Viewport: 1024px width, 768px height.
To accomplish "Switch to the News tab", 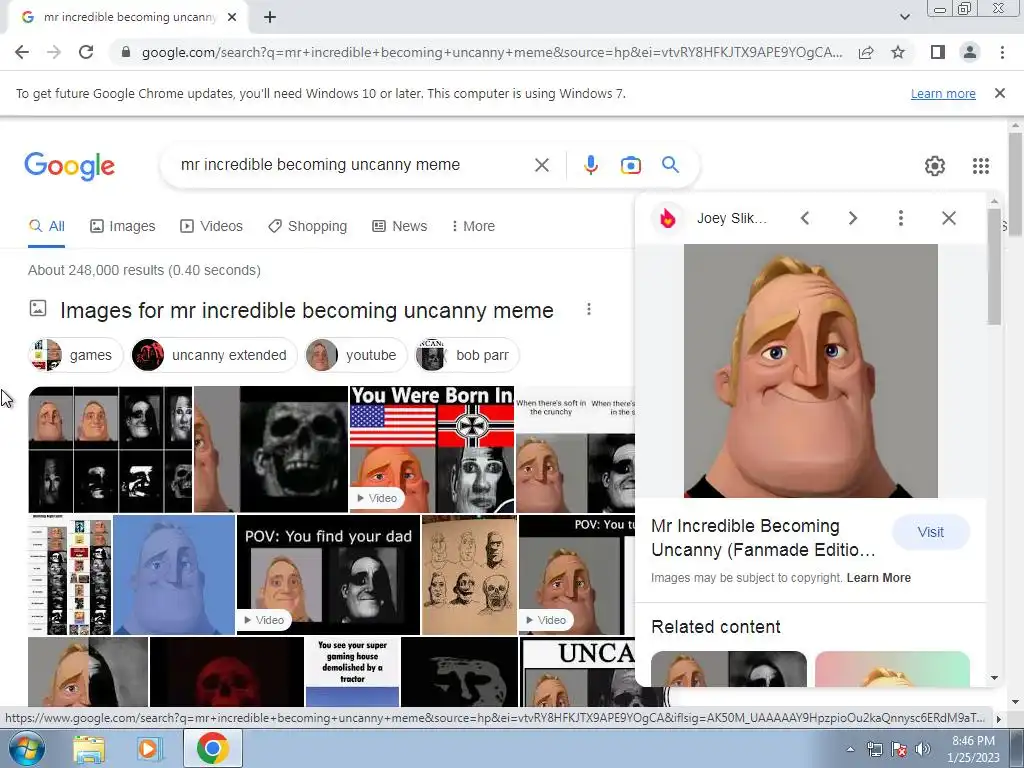I will [x=399, y=226].
